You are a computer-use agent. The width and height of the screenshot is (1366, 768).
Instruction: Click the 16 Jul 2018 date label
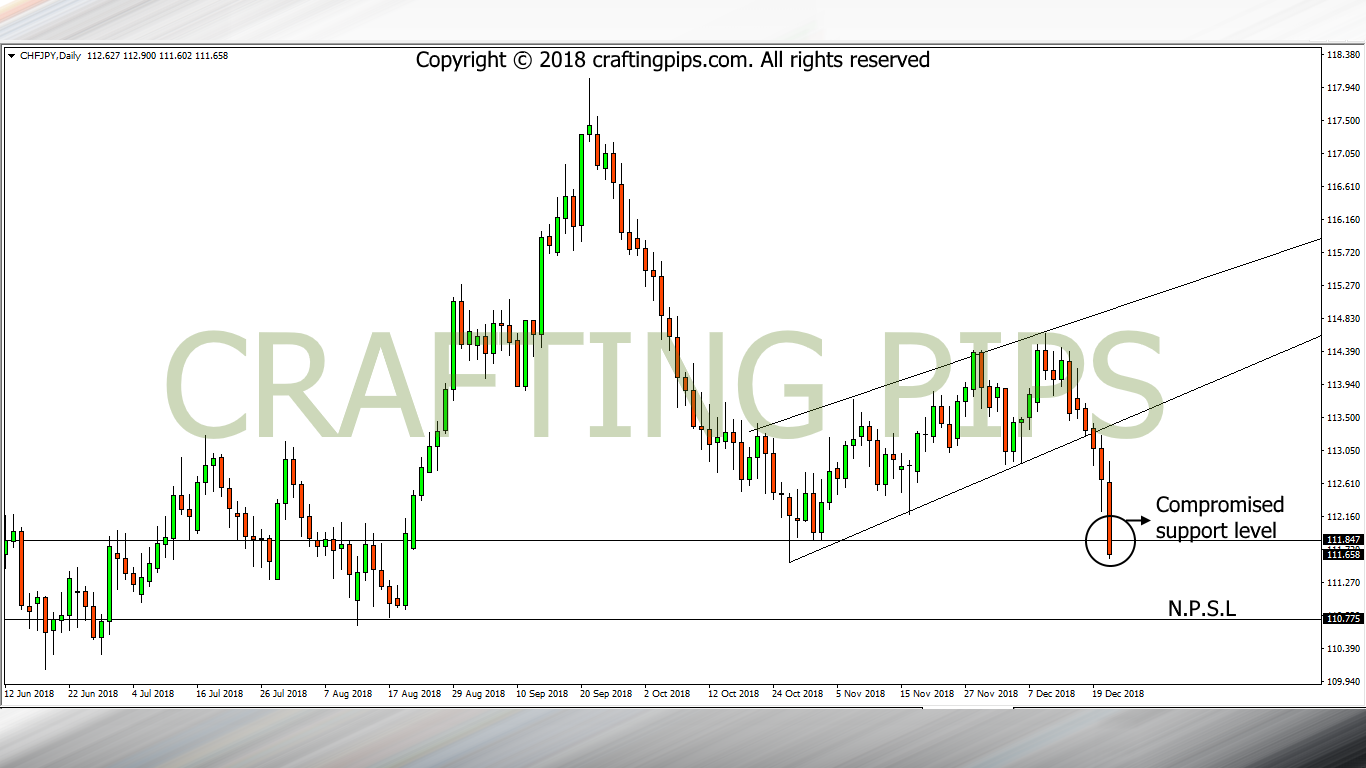click(x=220, y=693)
